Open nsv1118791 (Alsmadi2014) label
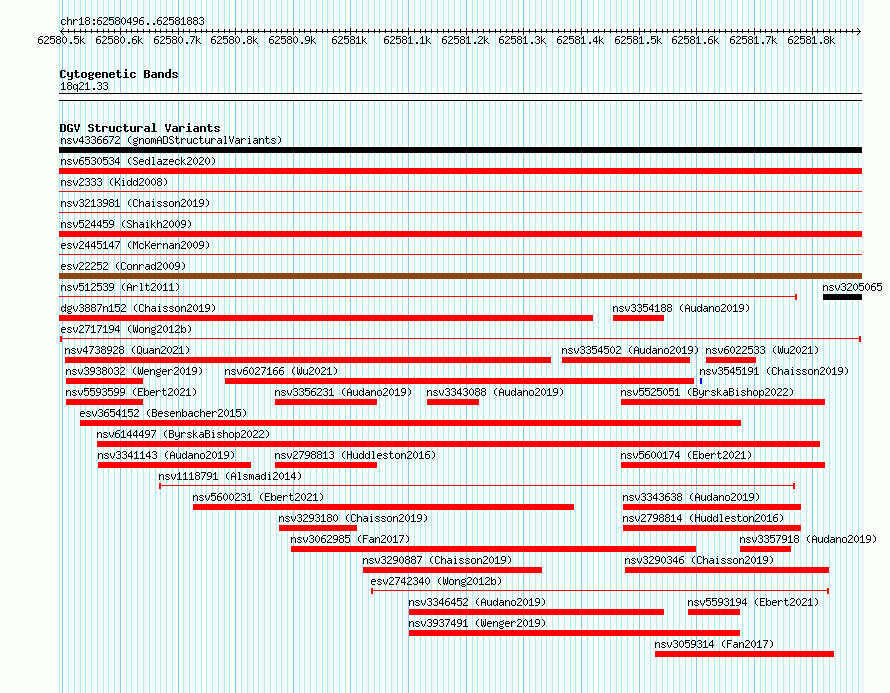 point(230,476)
